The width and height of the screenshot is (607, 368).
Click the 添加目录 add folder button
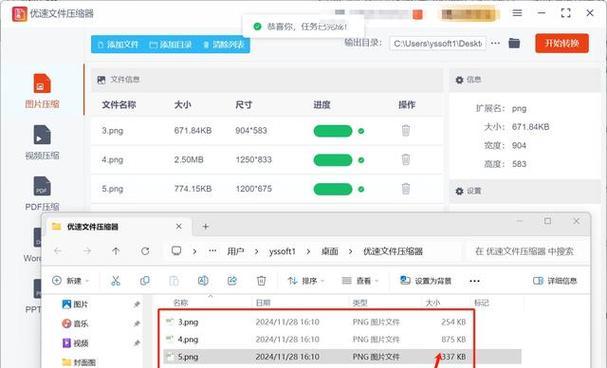click(170, 45)
